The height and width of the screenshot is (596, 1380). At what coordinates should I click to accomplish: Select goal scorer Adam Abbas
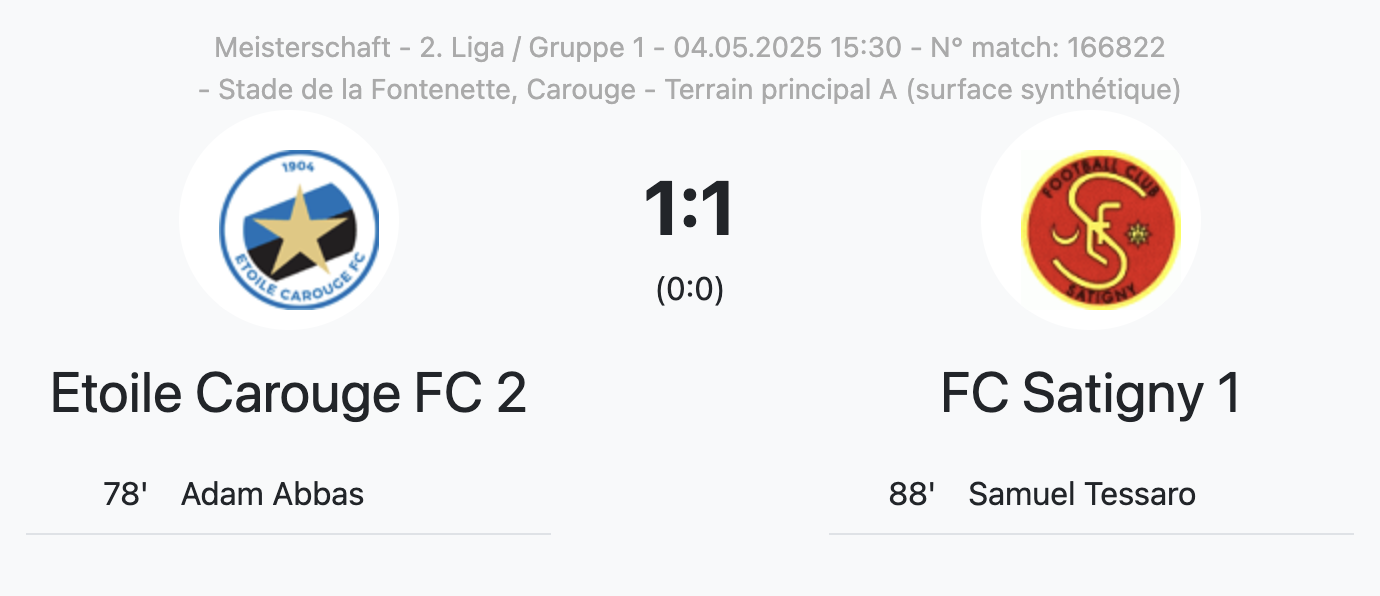tap(272, 494)
